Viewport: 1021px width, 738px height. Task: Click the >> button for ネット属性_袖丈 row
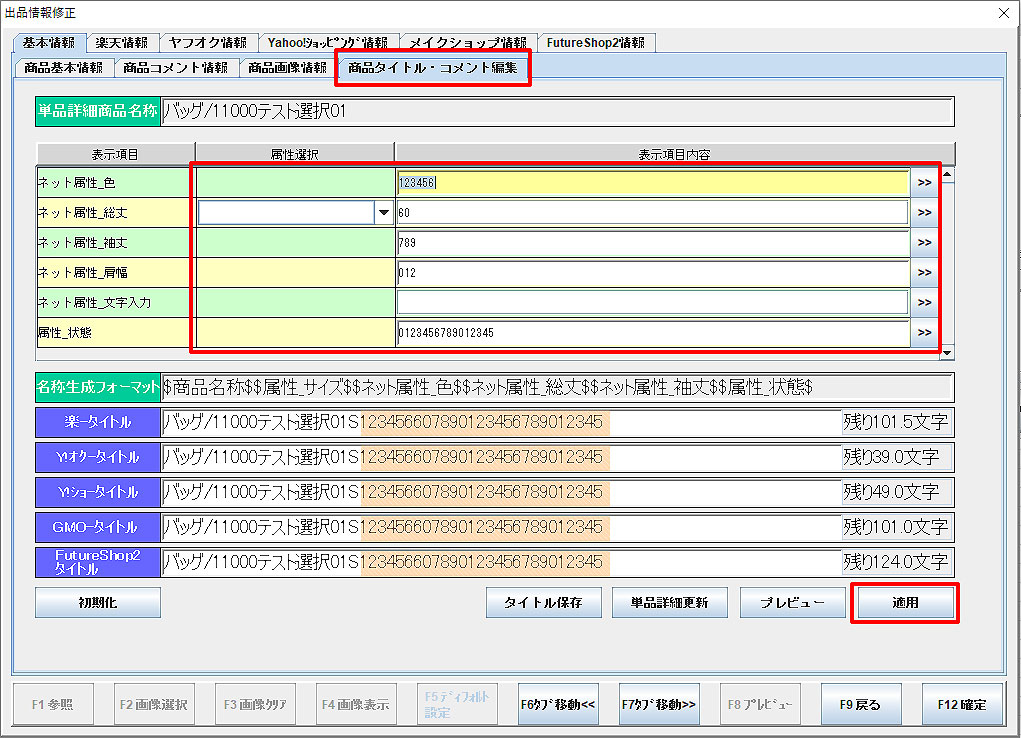coord(923,243)
